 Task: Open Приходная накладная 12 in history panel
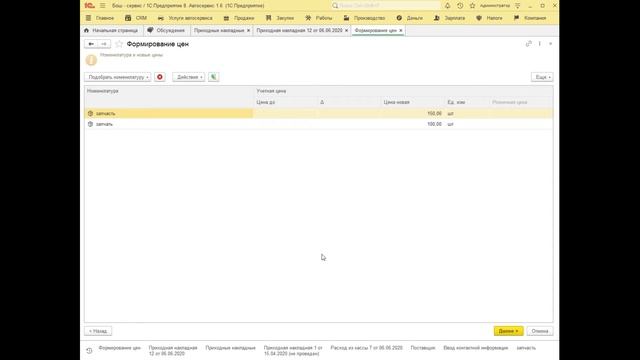173,351
